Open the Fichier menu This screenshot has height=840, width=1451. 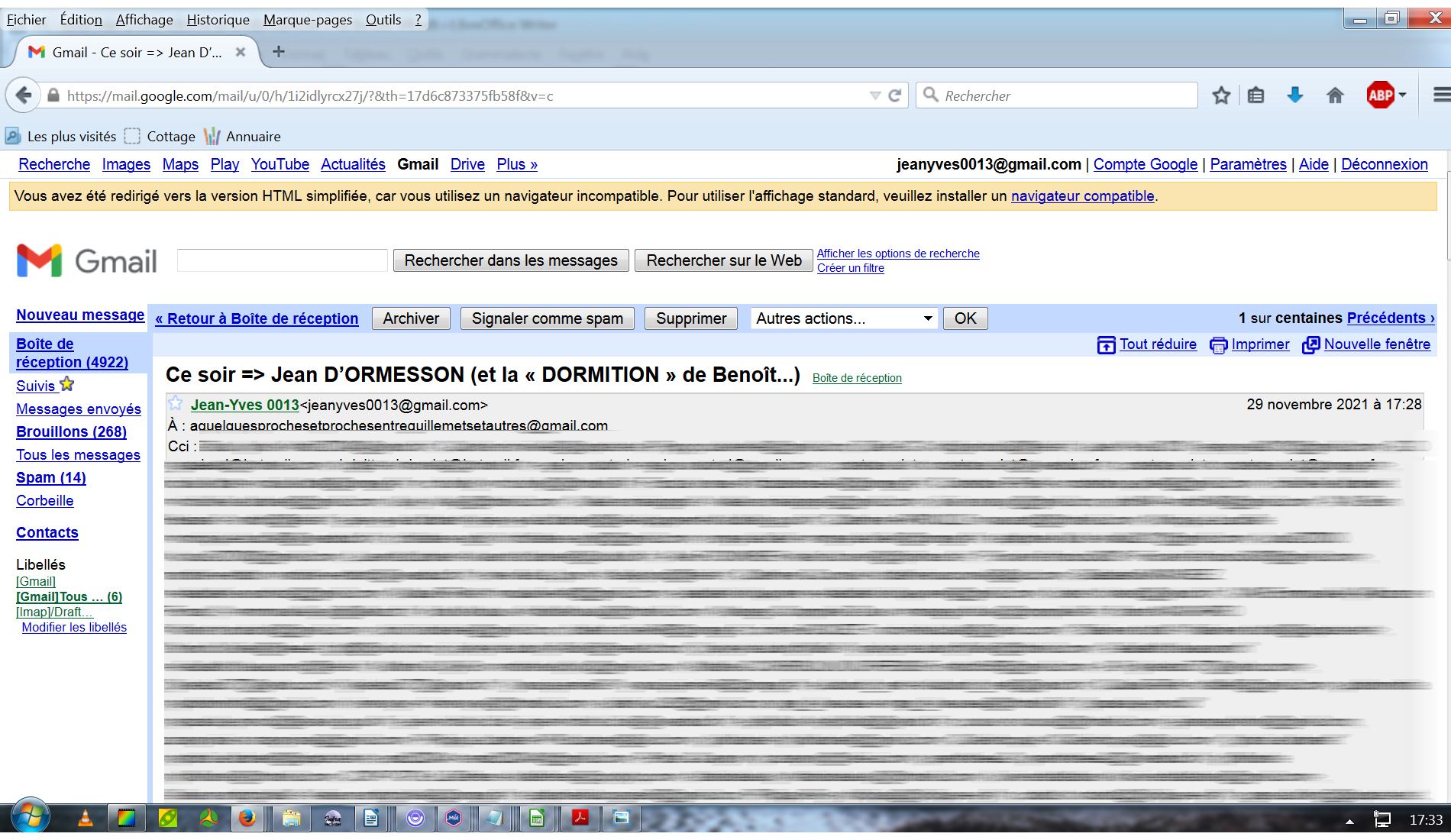tap(26, 20)
